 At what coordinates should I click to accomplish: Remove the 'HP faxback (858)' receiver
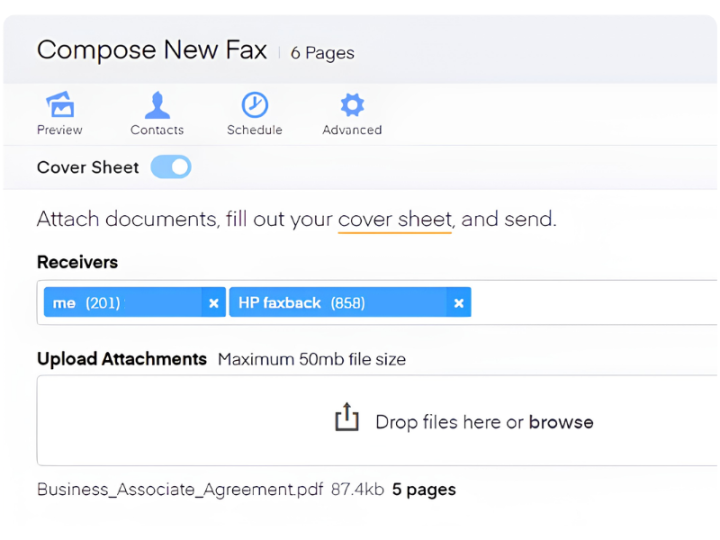click(459, 303)
